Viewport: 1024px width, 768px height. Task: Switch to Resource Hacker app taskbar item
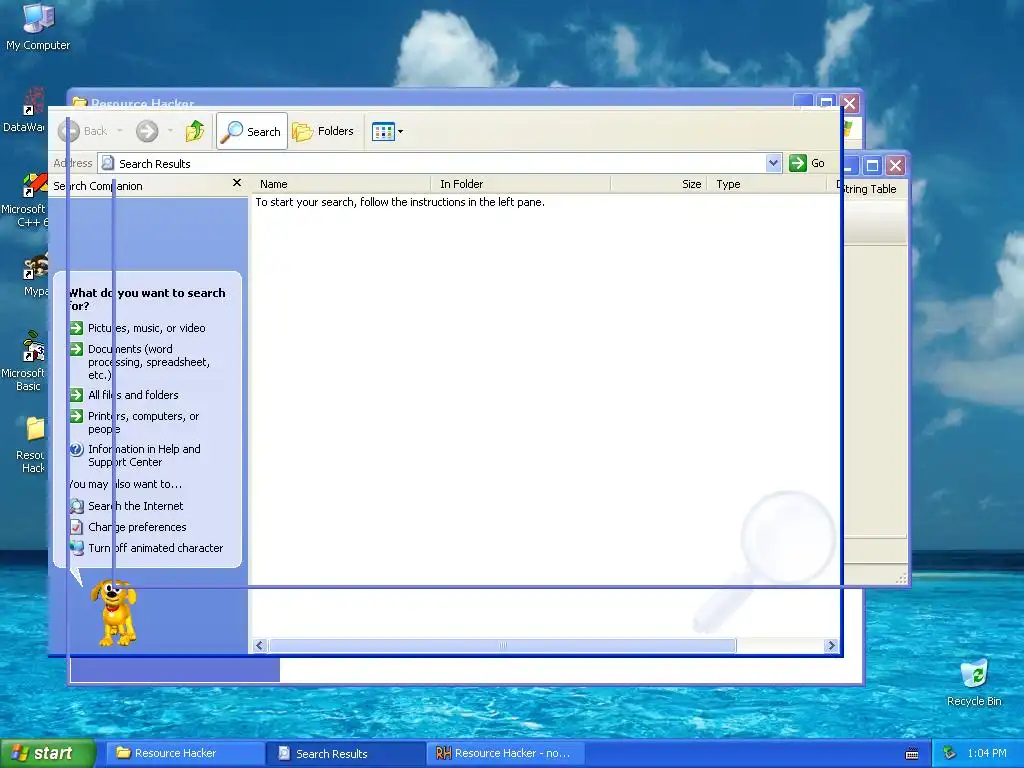tap(505, 753)
